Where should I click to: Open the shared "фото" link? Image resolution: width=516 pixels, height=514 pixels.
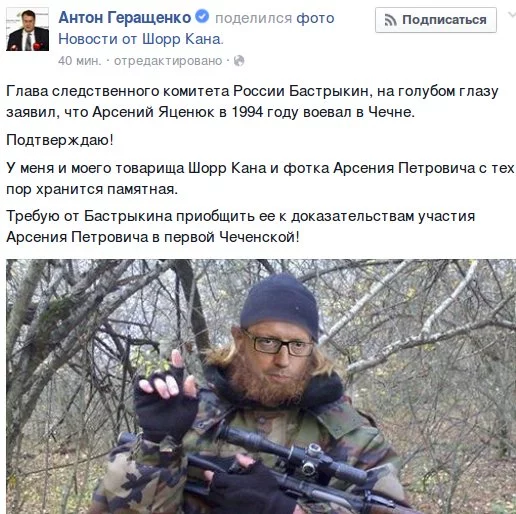point(315,18)
